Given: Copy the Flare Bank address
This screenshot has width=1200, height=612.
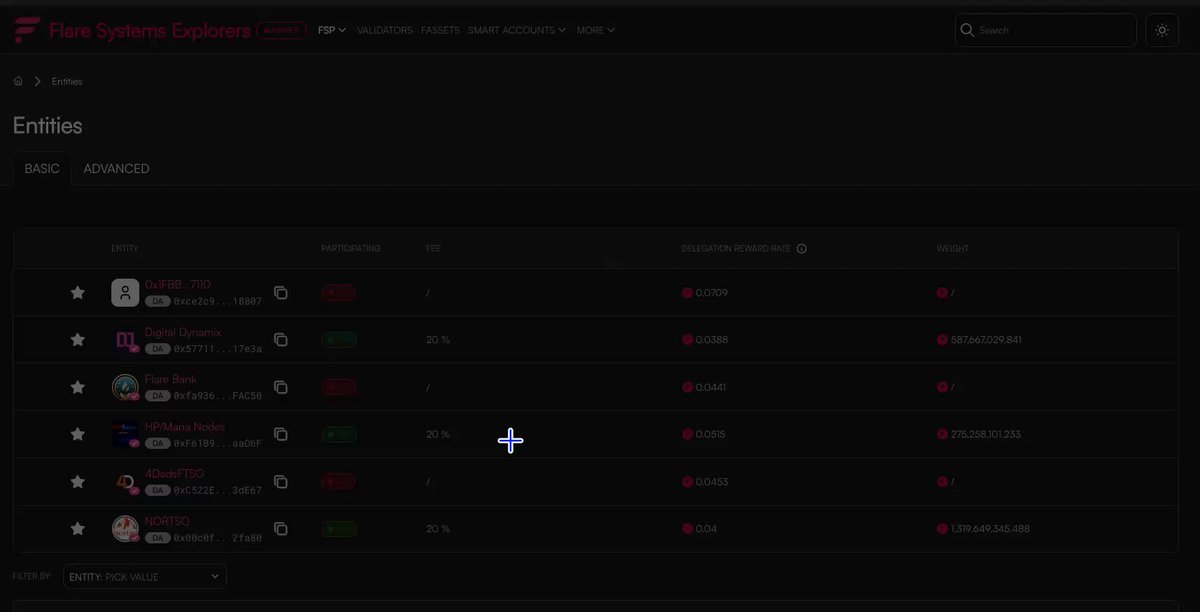Looking at the screenshot, I should click(281, 387).
